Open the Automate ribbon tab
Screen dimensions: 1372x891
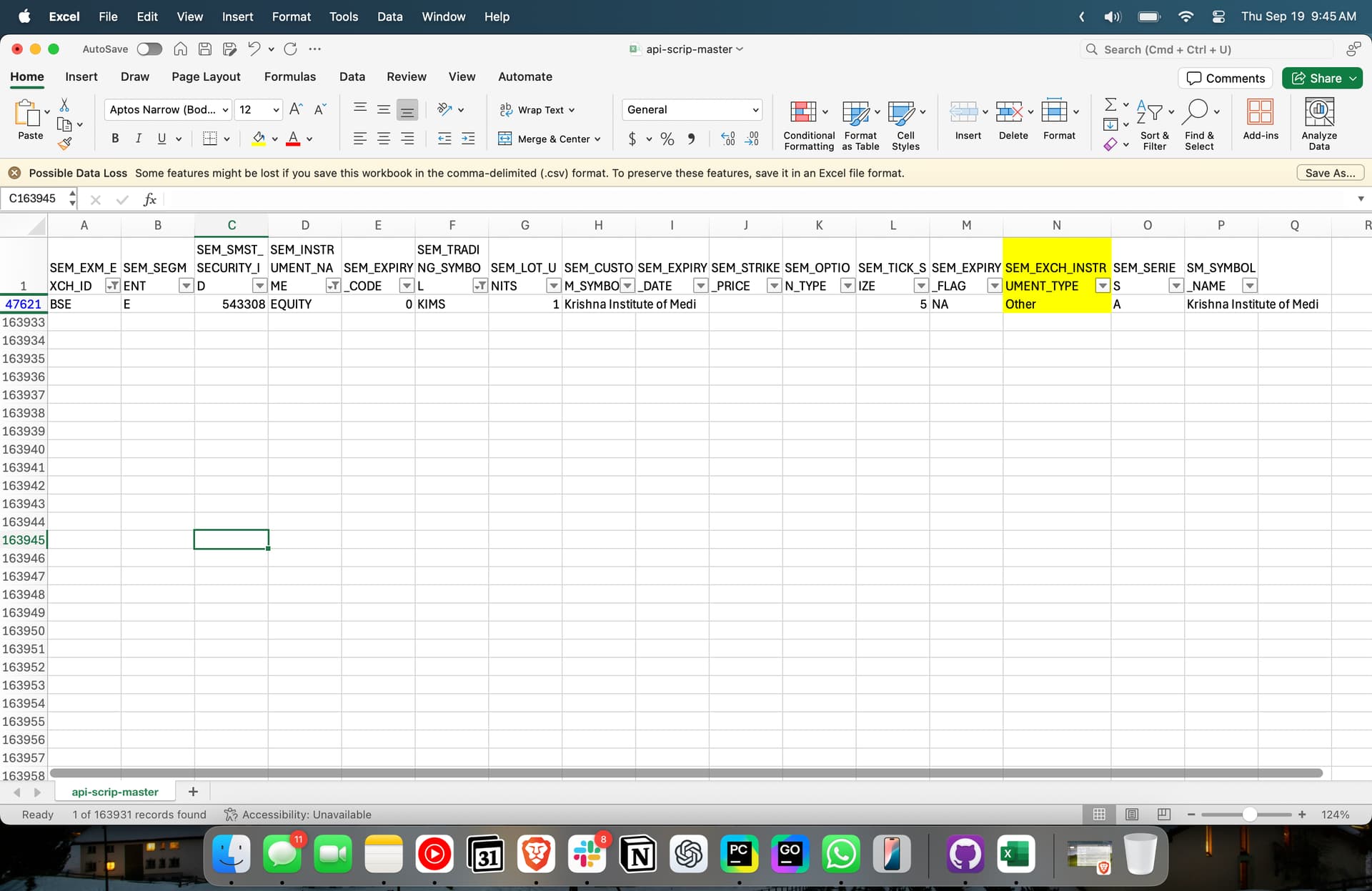tap(525, 76)
